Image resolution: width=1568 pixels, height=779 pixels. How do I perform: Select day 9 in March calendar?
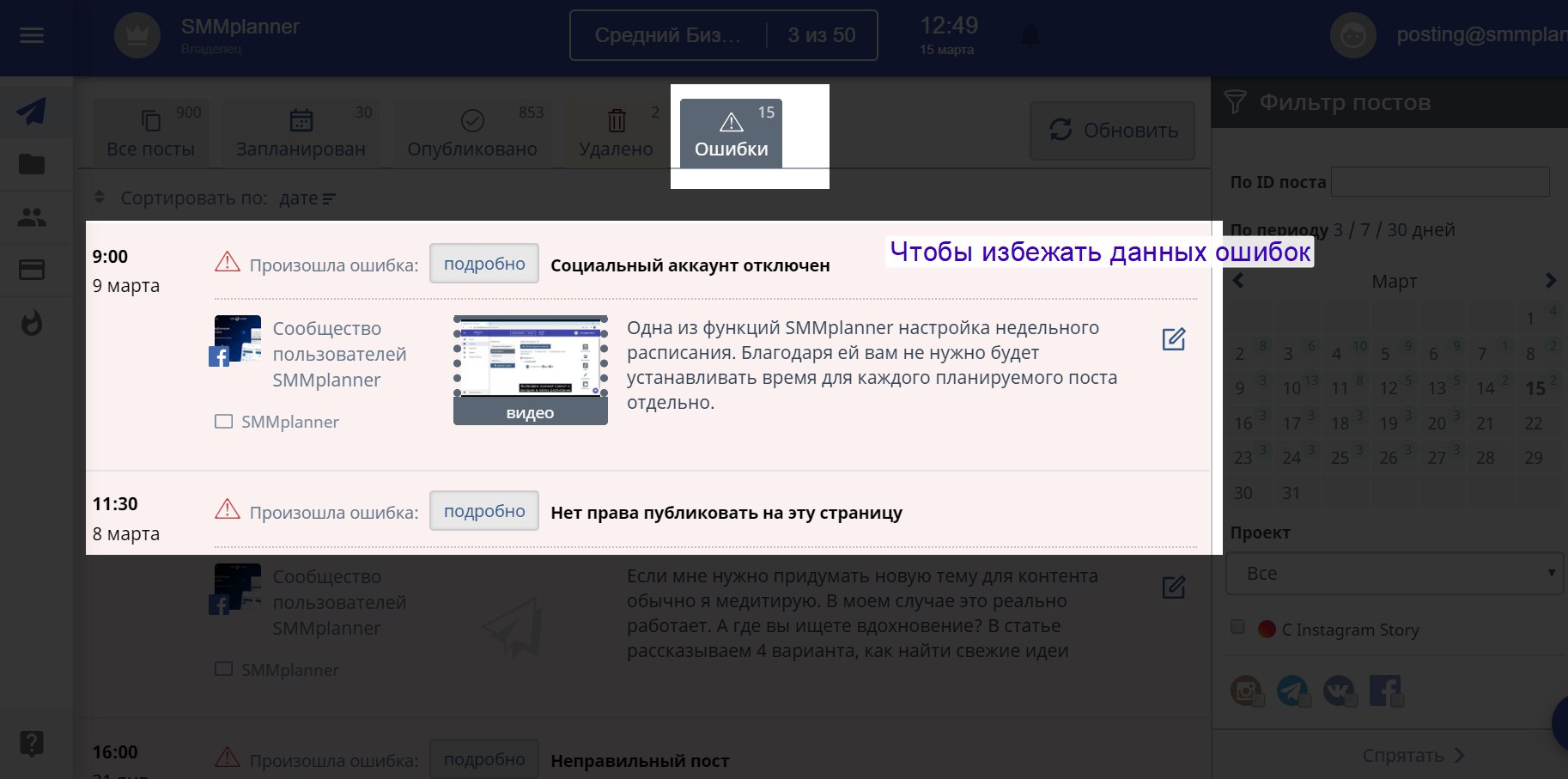(1240, 388)
